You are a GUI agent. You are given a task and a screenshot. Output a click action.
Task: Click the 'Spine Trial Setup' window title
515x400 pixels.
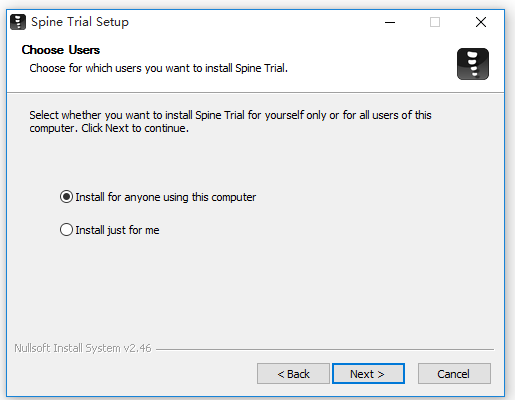click(x=80, y=22)
